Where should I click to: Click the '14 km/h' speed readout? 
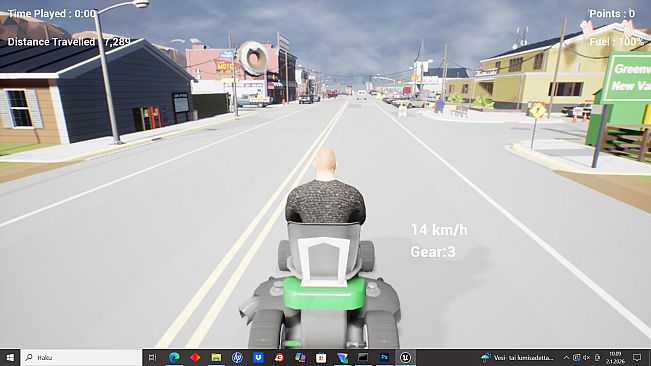click(x=439, y=230)
